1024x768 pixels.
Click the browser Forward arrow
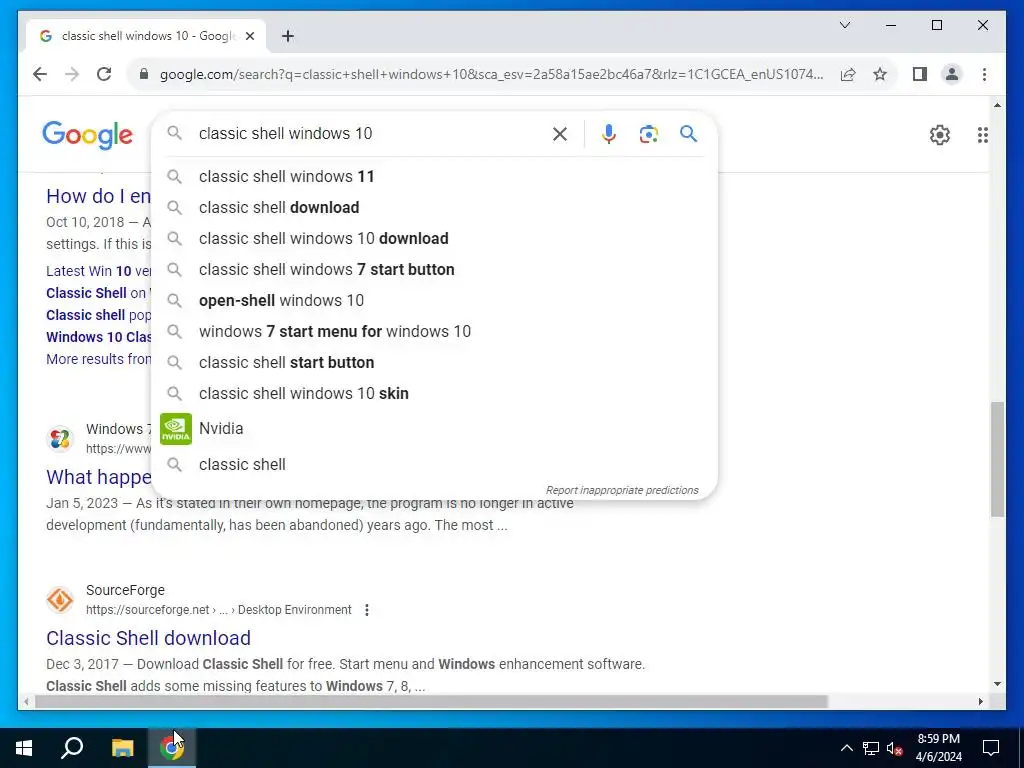coord(72,74)
